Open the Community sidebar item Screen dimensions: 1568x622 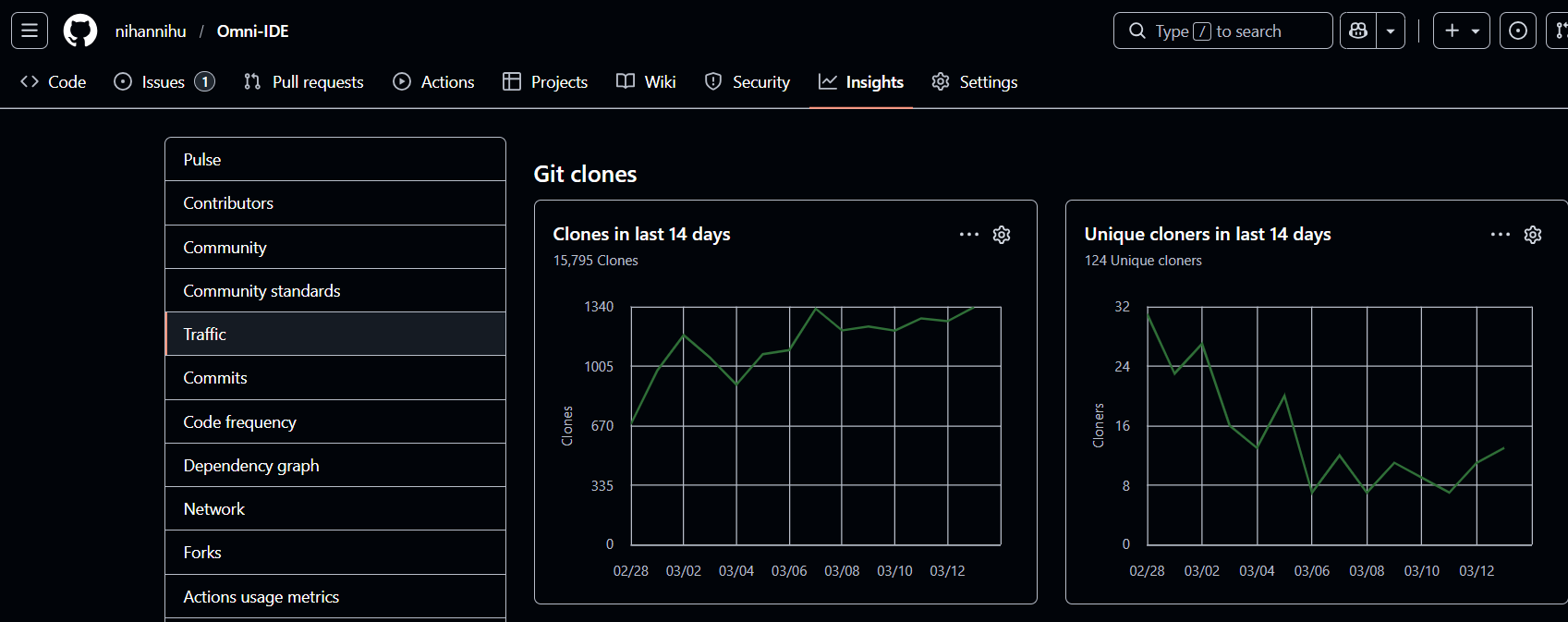(x=335, y=247)
